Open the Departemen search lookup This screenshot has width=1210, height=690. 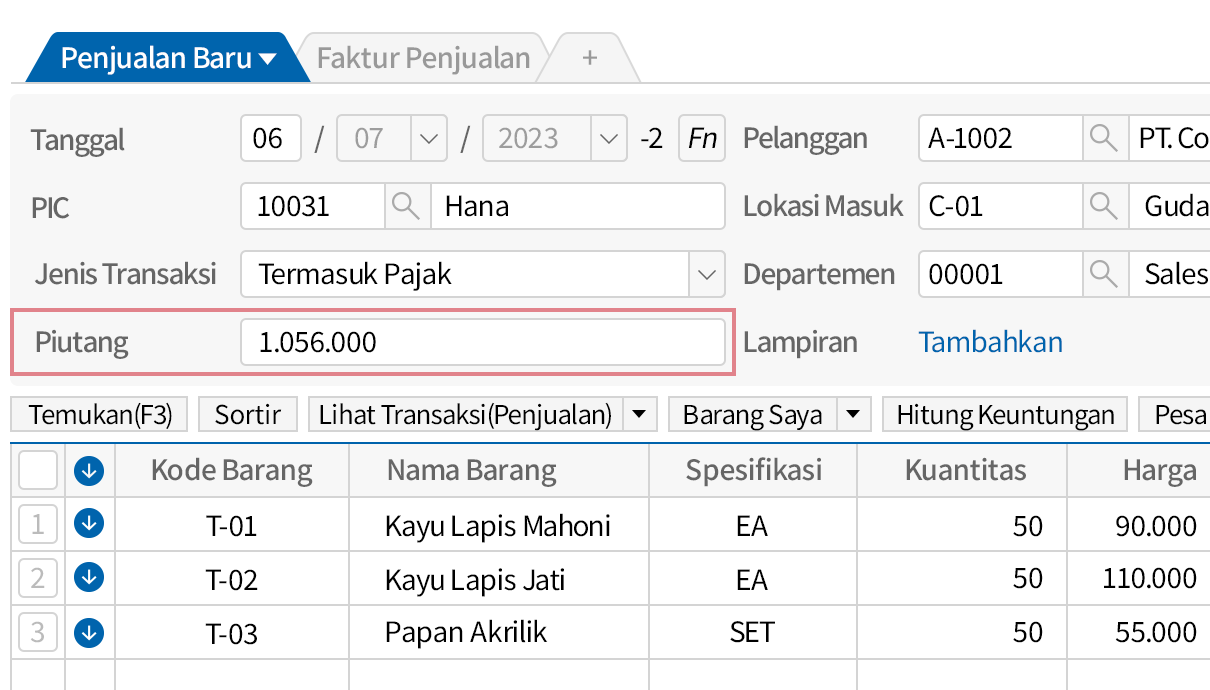(x=1104, y=274)
